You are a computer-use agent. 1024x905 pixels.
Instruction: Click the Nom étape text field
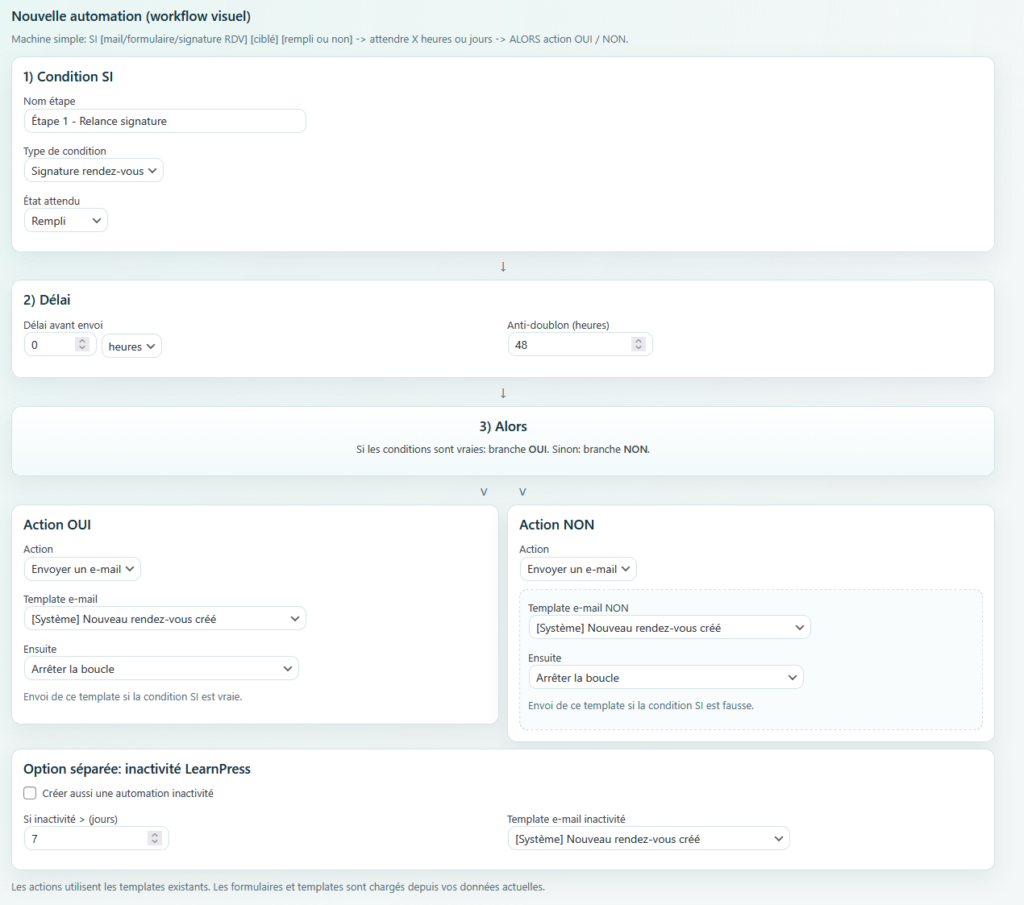[x=164, y=121]
